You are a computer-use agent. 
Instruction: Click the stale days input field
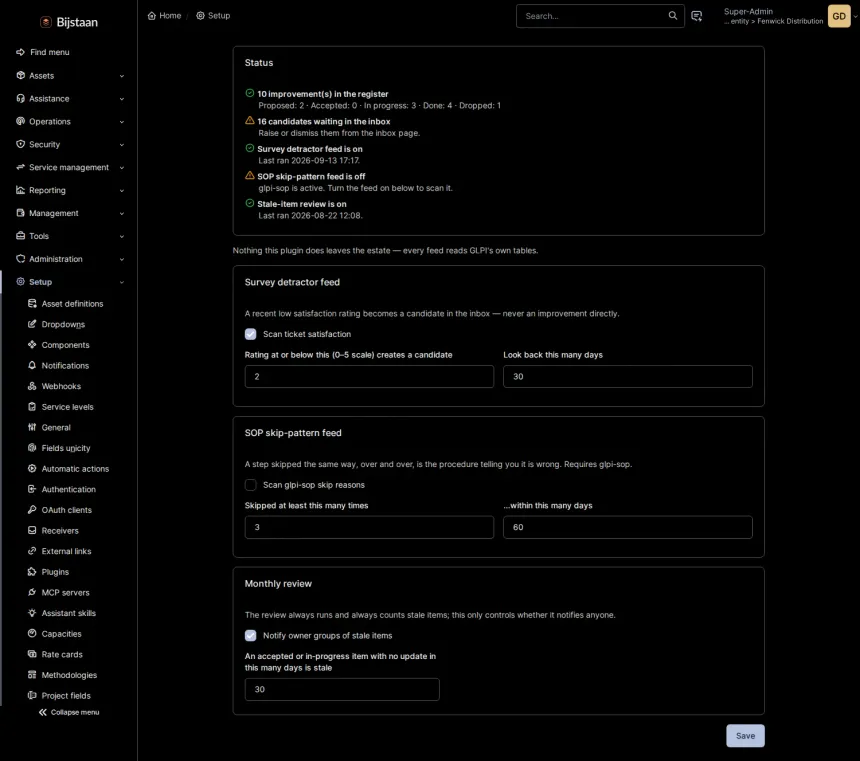(342, 689)
